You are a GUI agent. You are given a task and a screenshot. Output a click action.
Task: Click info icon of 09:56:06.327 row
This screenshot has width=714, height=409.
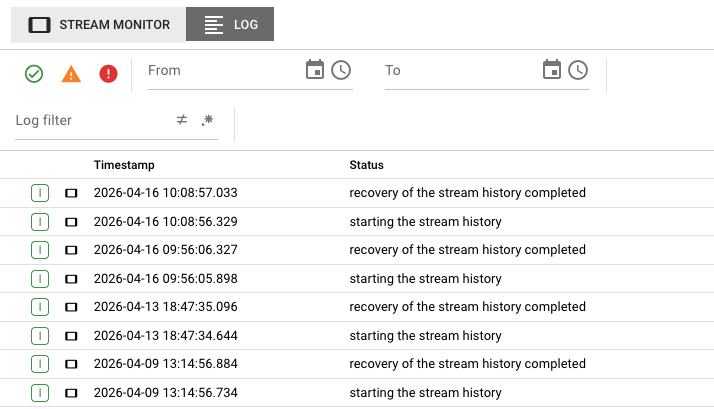click(40, 250)
